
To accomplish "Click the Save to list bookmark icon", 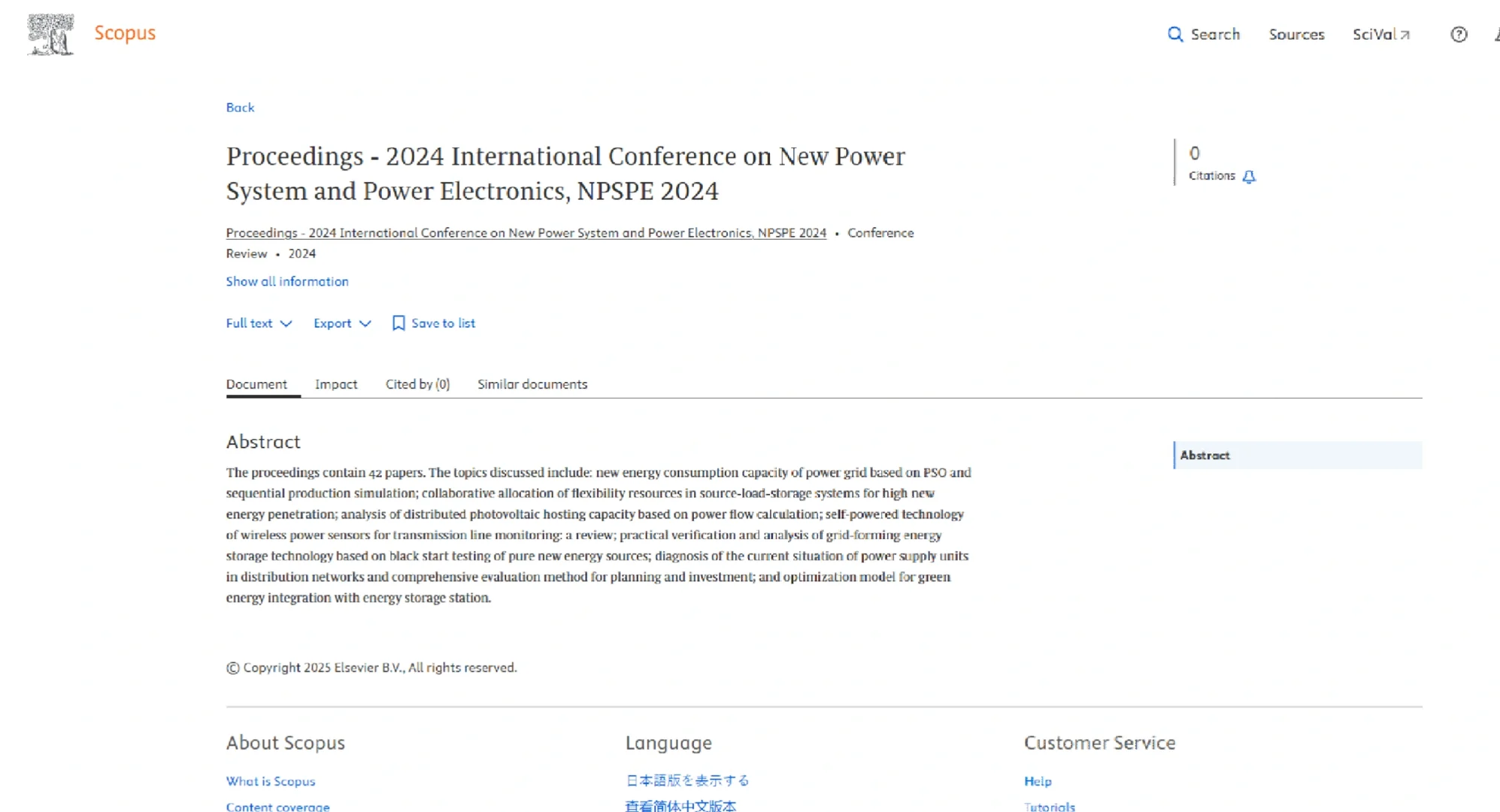I will (x=398, y=323).
